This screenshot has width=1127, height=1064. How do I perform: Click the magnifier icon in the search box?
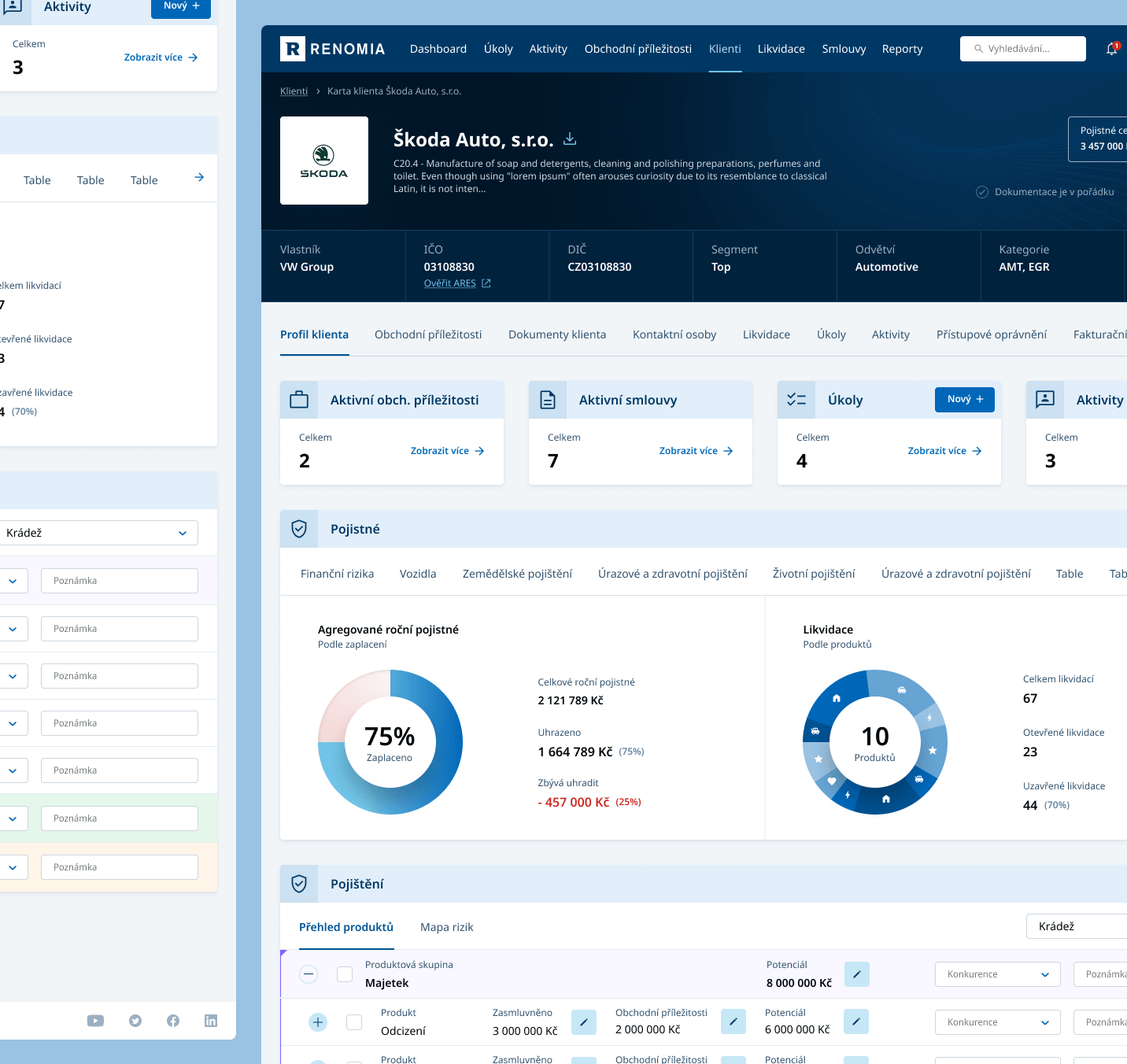point(979,49)
